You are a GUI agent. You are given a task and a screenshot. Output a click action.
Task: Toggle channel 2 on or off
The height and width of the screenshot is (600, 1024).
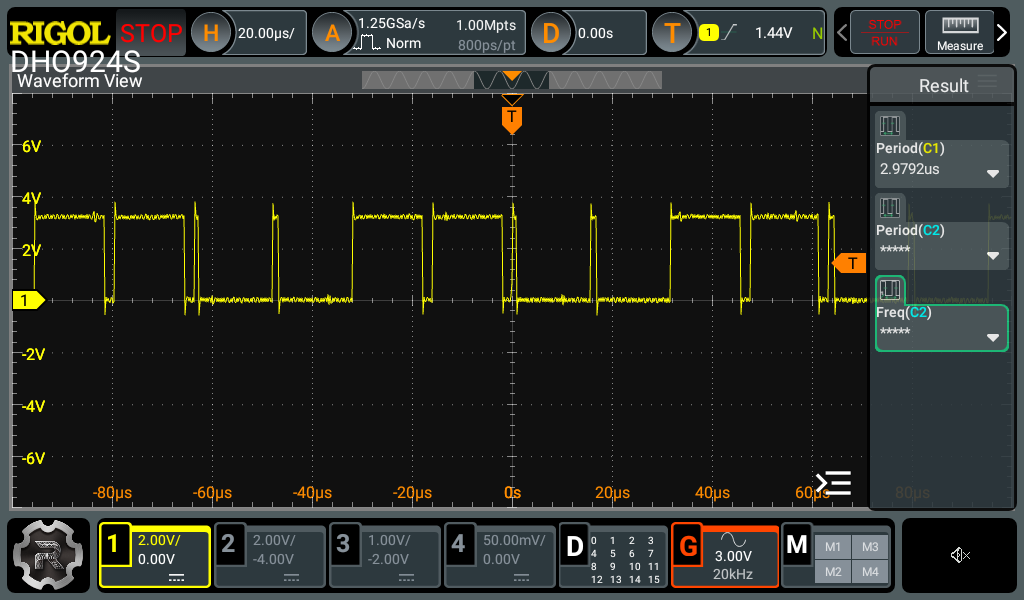[x=228, y=543]
